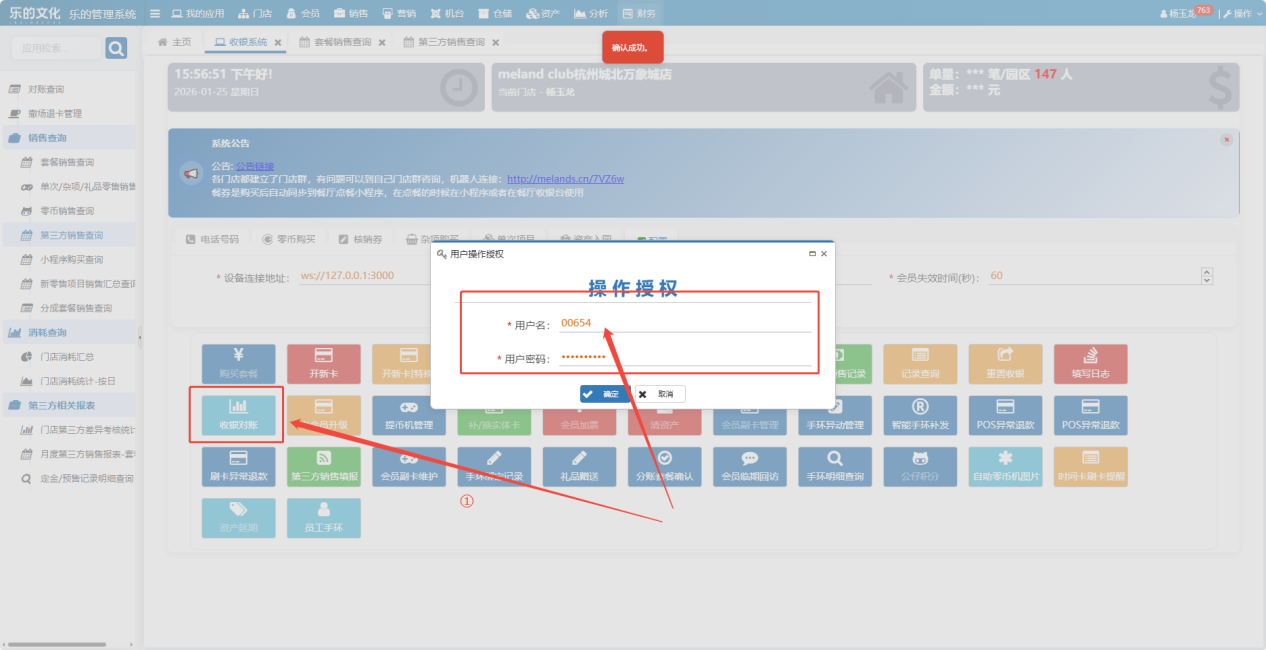Close the 第三方销售查询 tab
The height and width of the screenshot is (650, 1266).
495,43
